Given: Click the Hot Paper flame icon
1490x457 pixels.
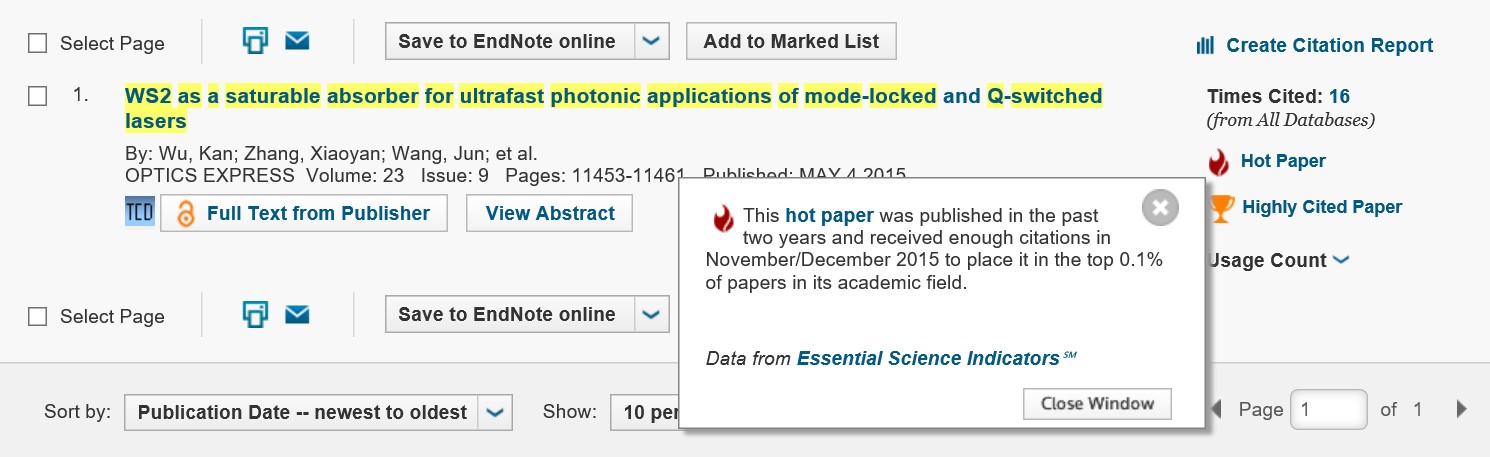Looking at the screenshot, I should [1218, 162].
